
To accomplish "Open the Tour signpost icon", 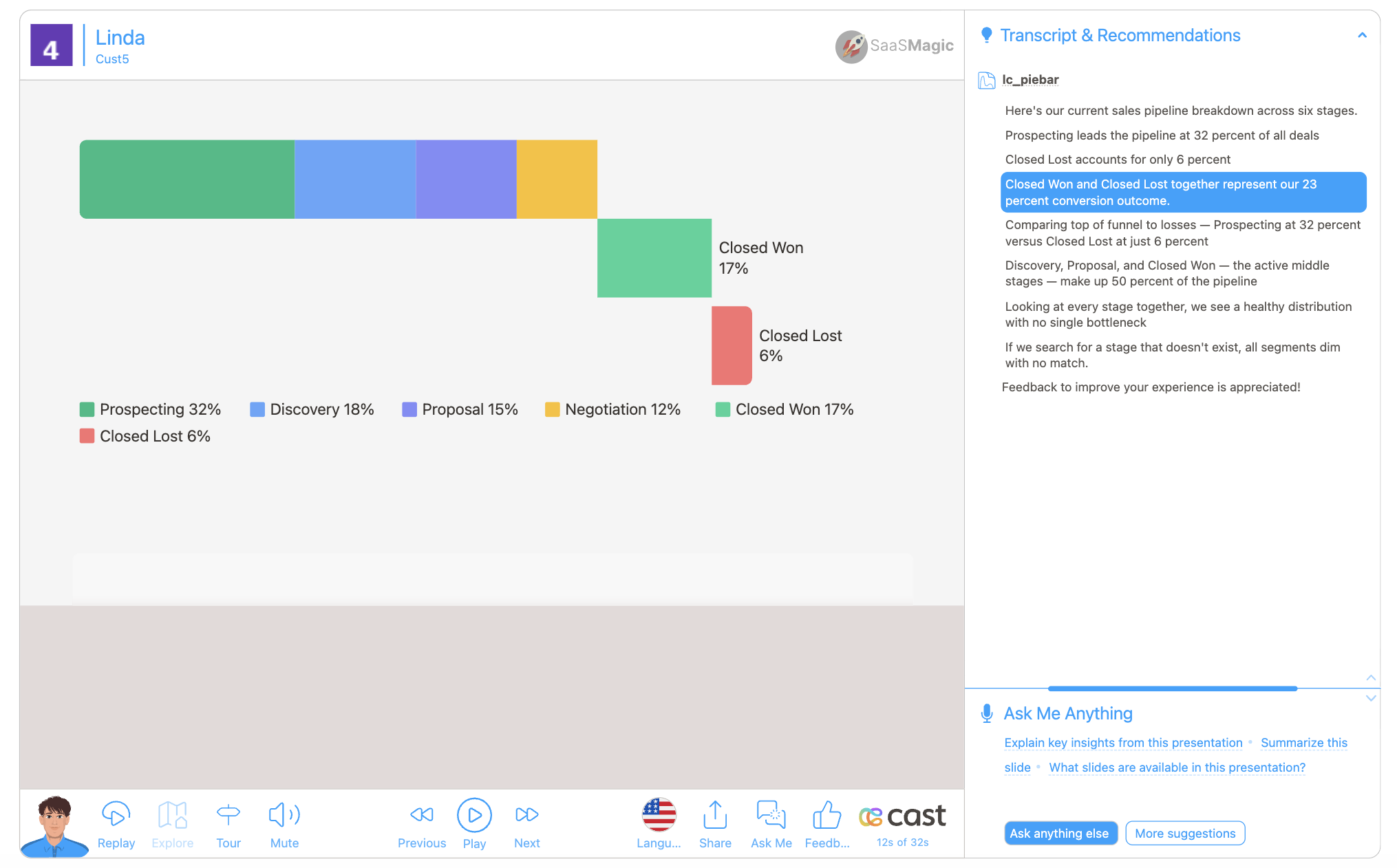I will point(228,815).
